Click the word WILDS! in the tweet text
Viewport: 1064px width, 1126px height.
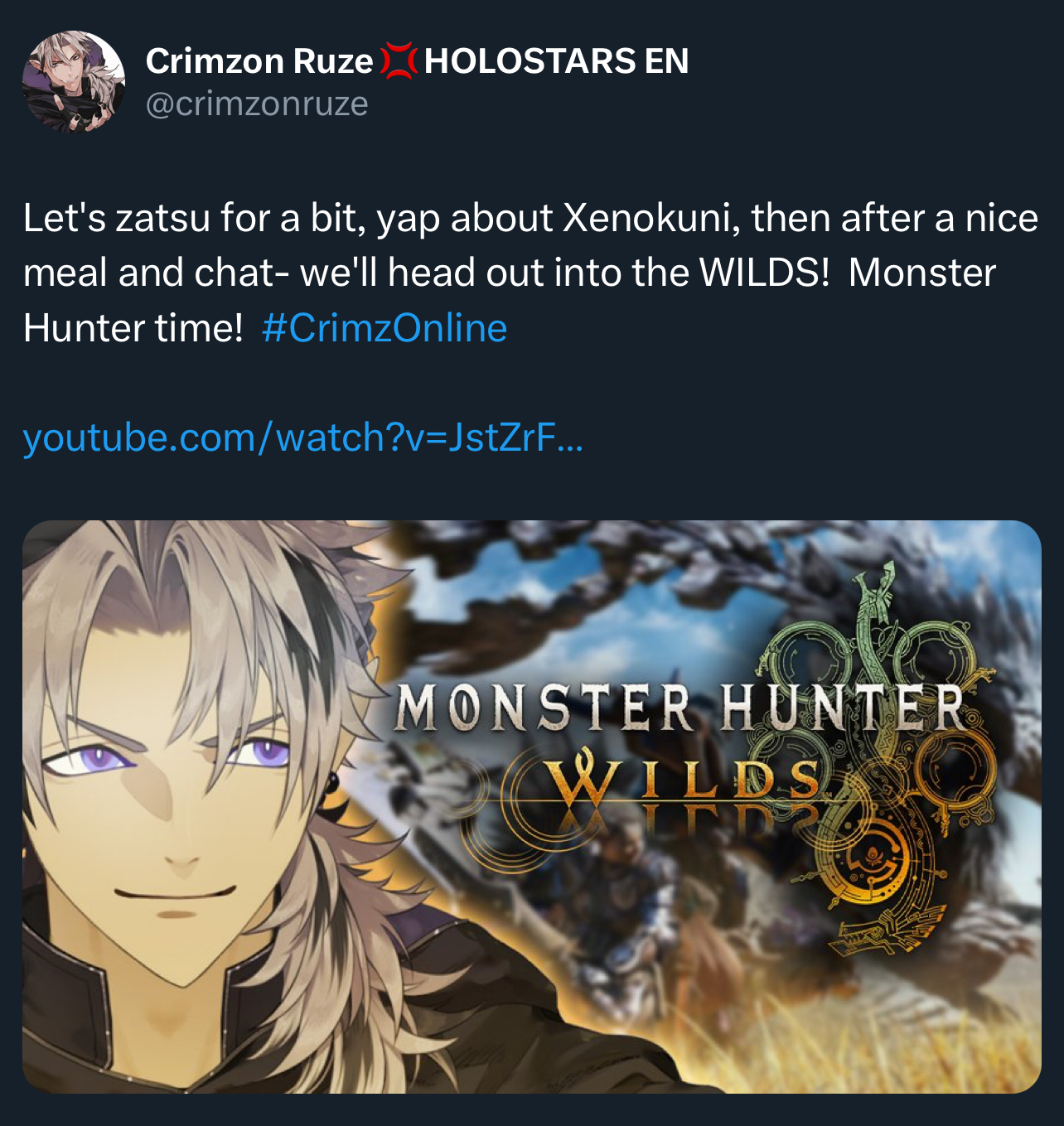point(764,273)
